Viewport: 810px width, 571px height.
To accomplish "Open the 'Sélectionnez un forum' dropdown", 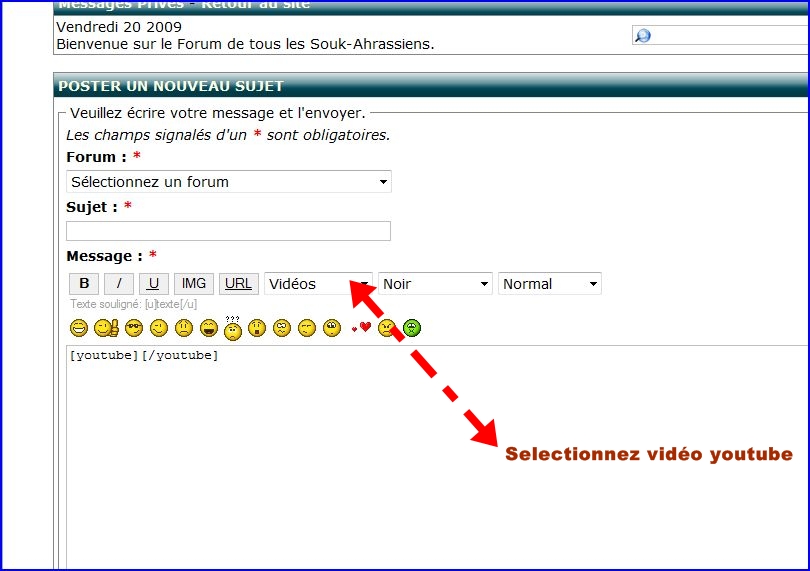I will coord(228,182).
